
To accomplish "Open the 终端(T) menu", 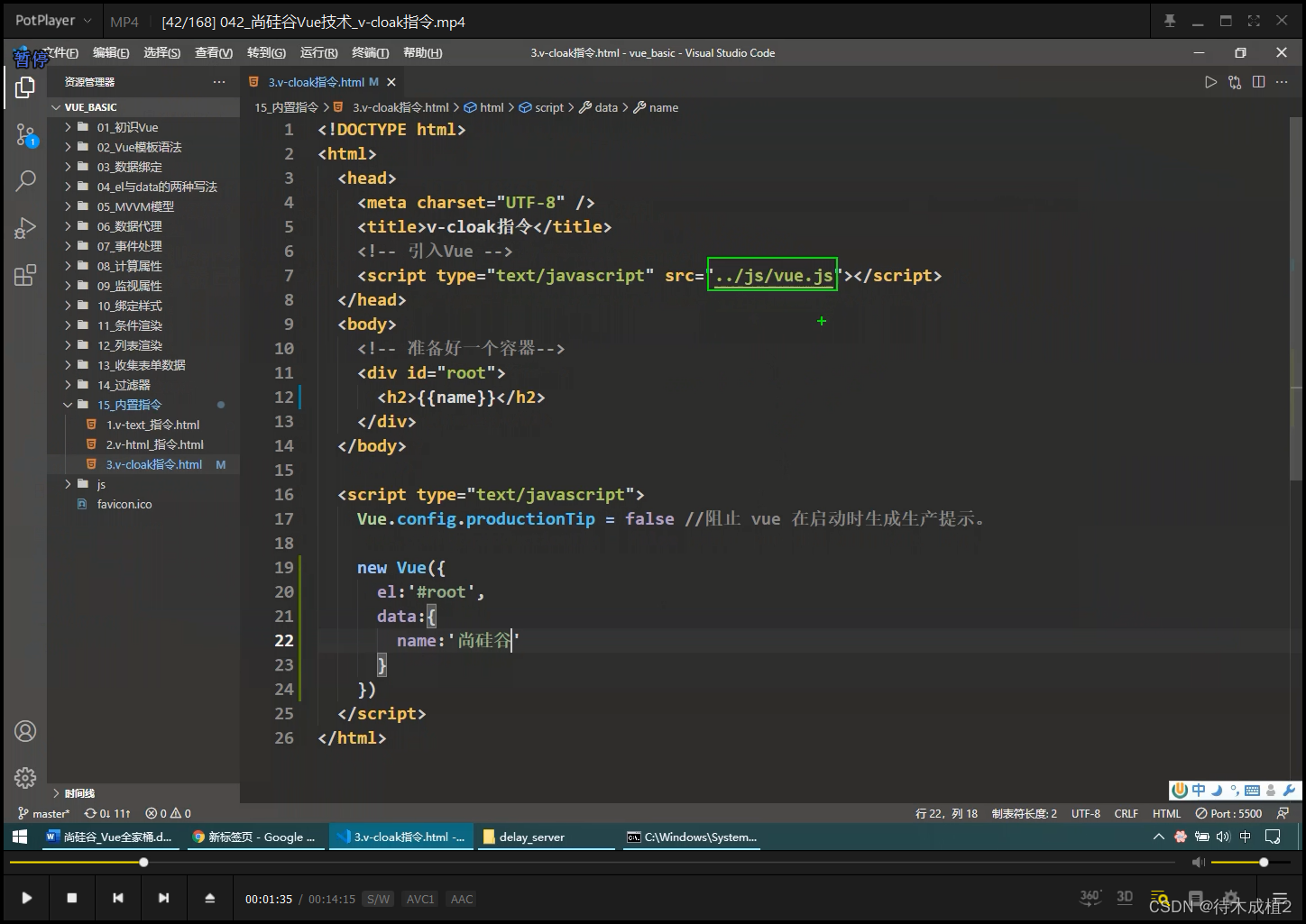I will point(370,53).
